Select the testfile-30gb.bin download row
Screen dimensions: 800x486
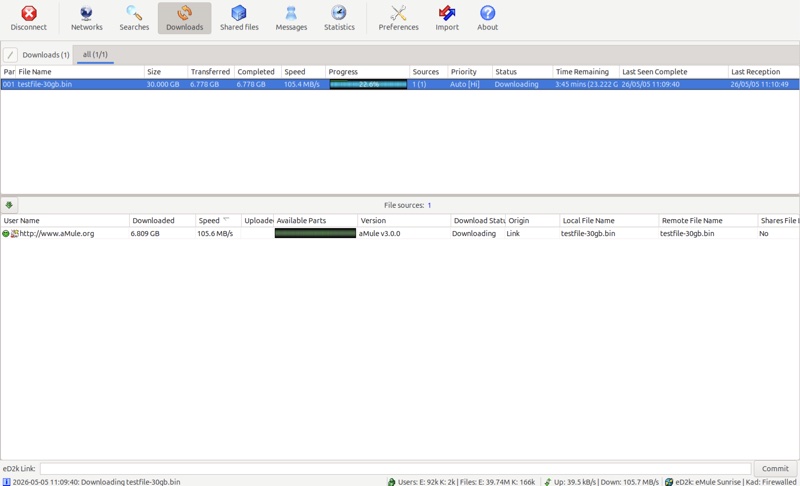pos(400,84)
